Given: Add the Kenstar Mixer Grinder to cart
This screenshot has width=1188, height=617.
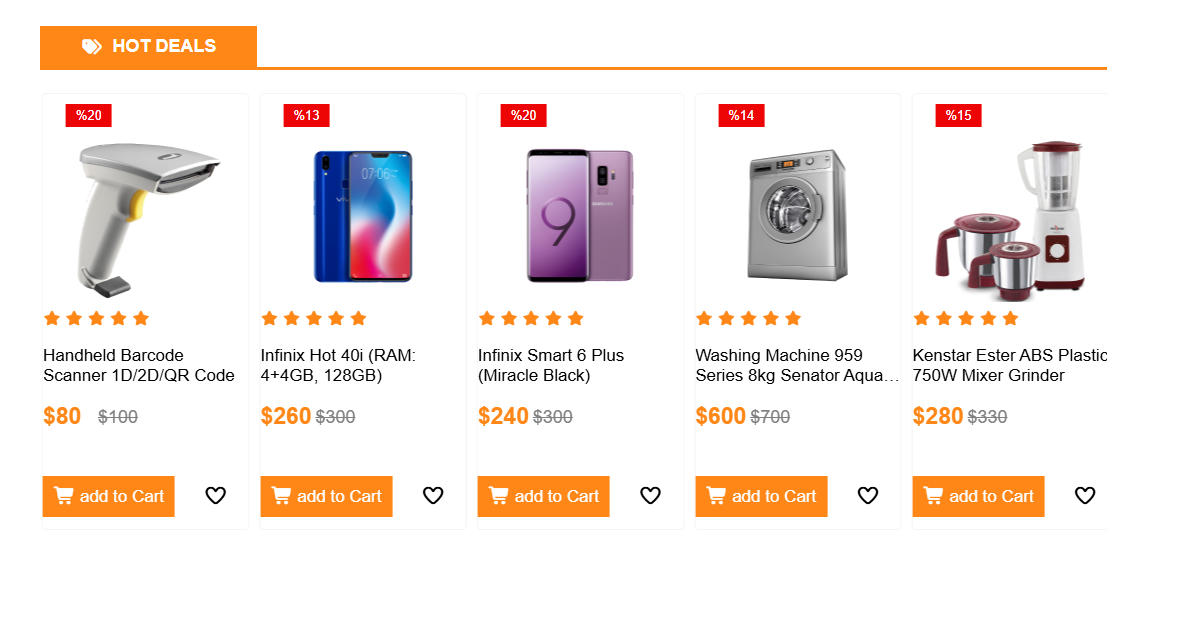Looking at the screenshot, I should pyautogui.click(x=978, y=496).
